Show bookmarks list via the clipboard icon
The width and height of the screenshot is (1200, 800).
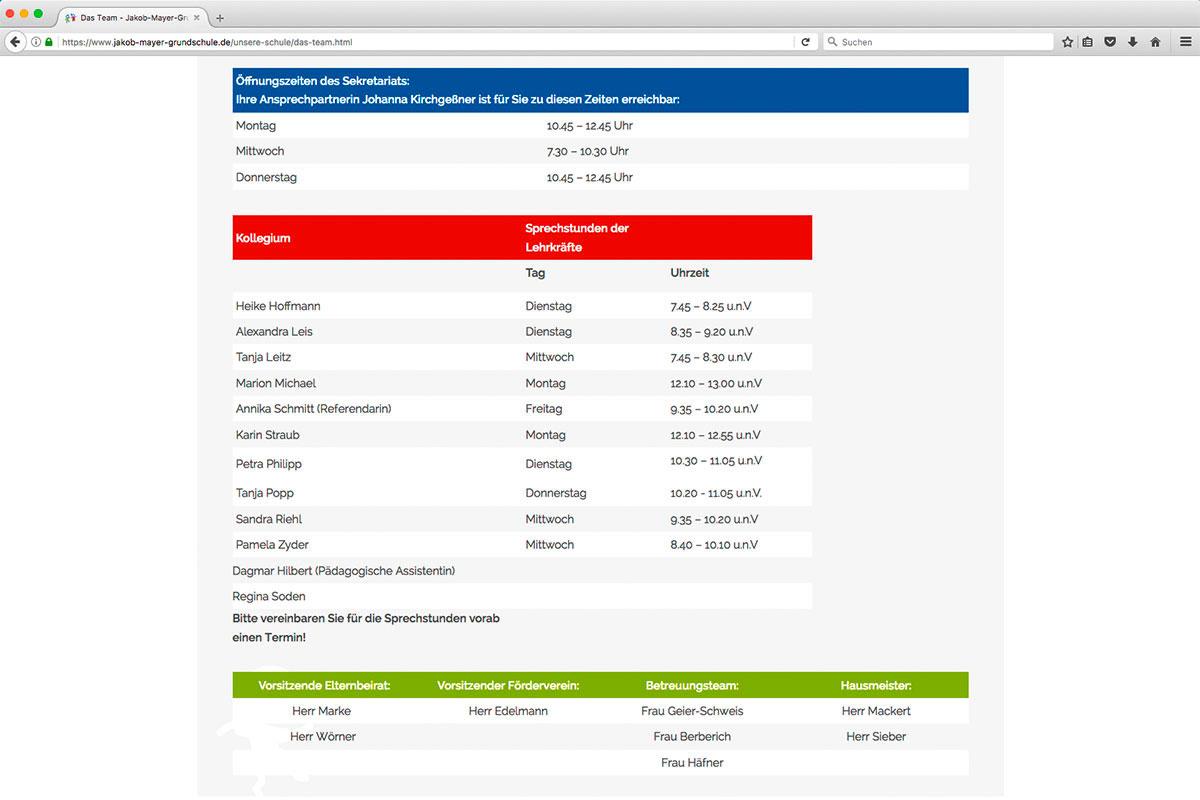point(1088,42)
